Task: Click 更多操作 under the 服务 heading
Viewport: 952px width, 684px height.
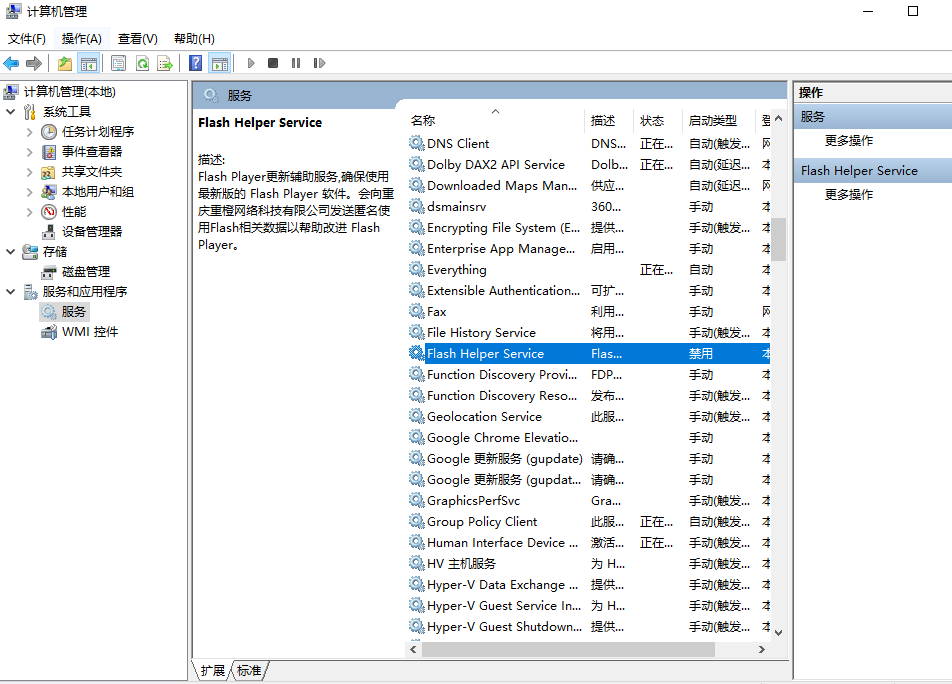Action: coord(849,141)
